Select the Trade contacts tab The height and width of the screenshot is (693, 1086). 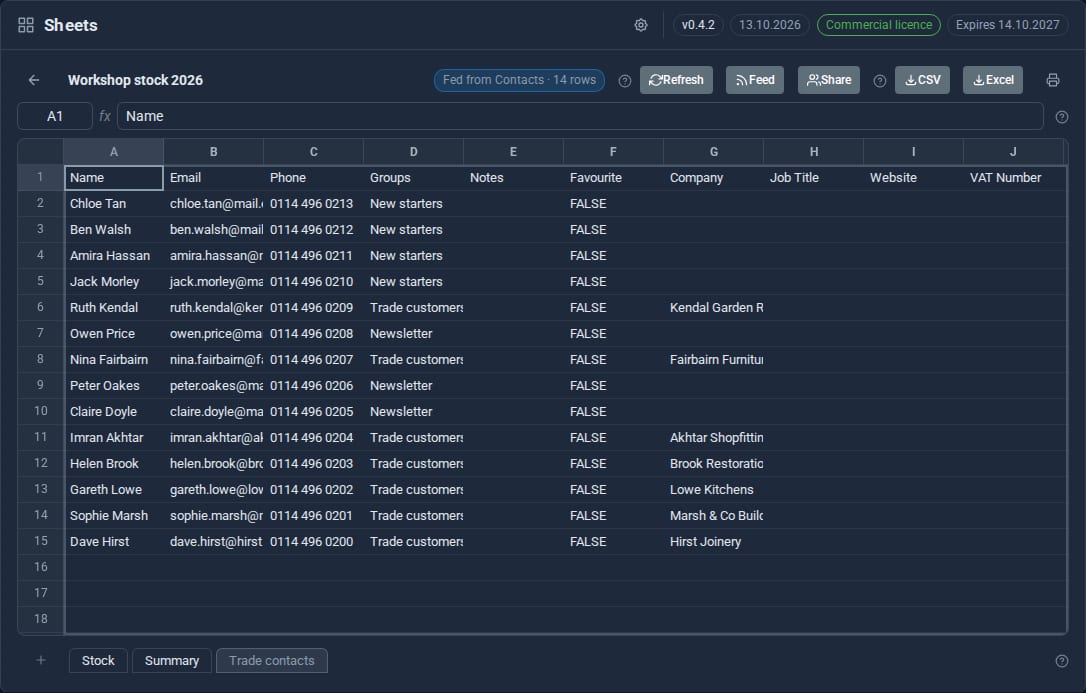[272, 660]
